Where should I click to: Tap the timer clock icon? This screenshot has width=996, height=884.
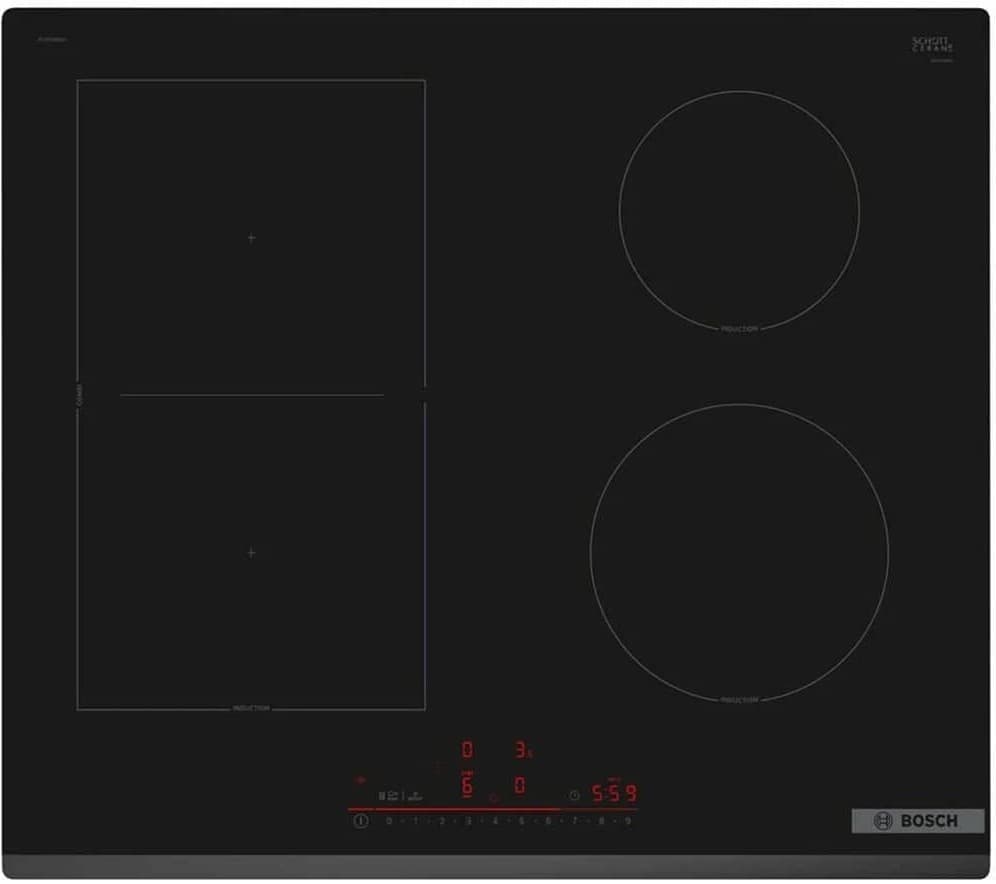point(574,795)
